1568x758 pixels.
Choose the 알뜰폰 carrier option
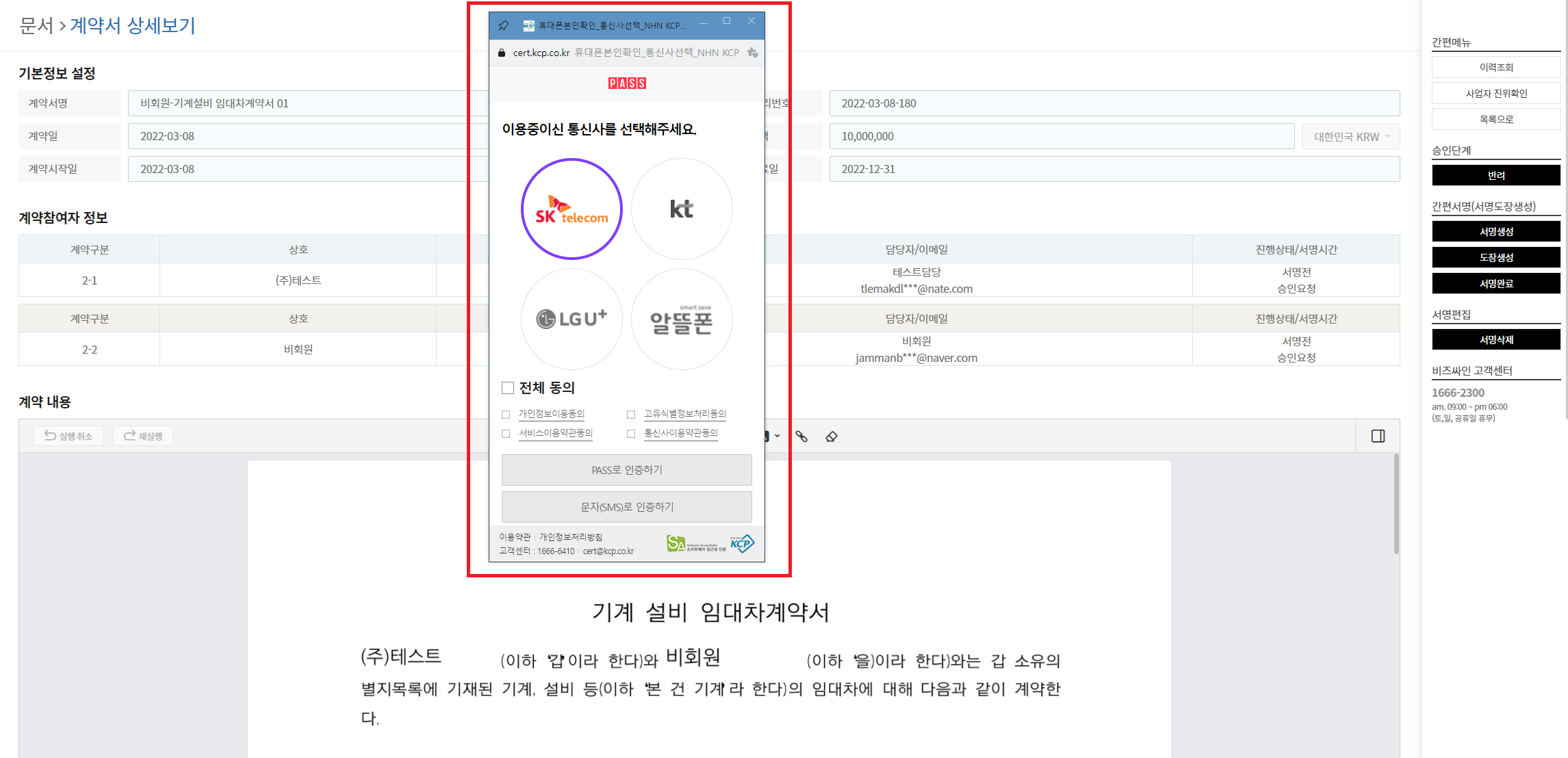point(682,319)
